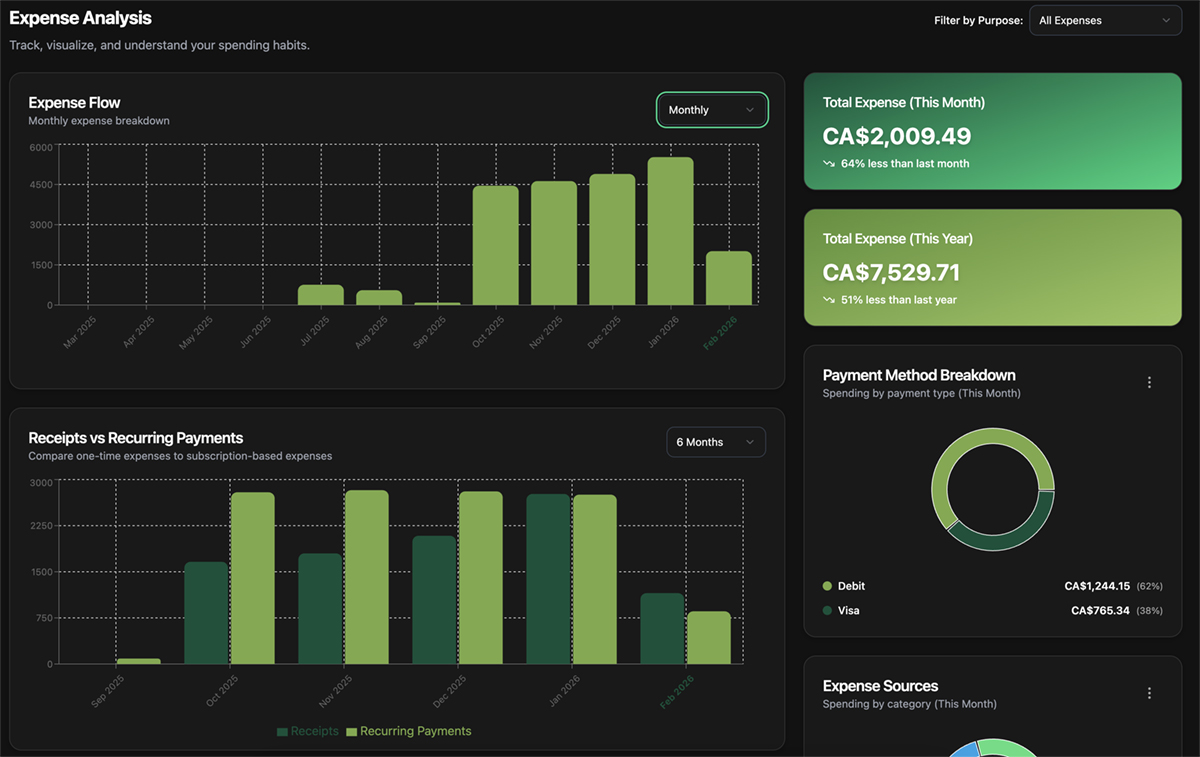Viewport: 1200px width, 757px height.
Task: Toggle the Recurring Payments series in the legend
Action: click(408, 731)
